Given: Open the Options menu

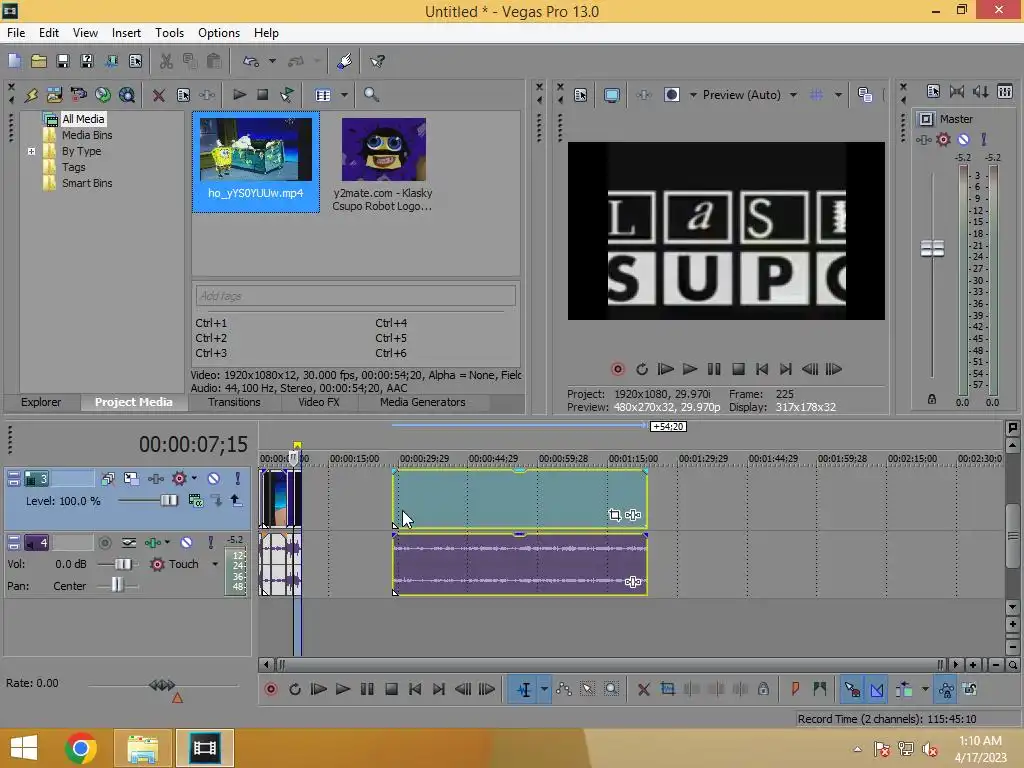Looking at the screenshot, I should pos(219,33).
